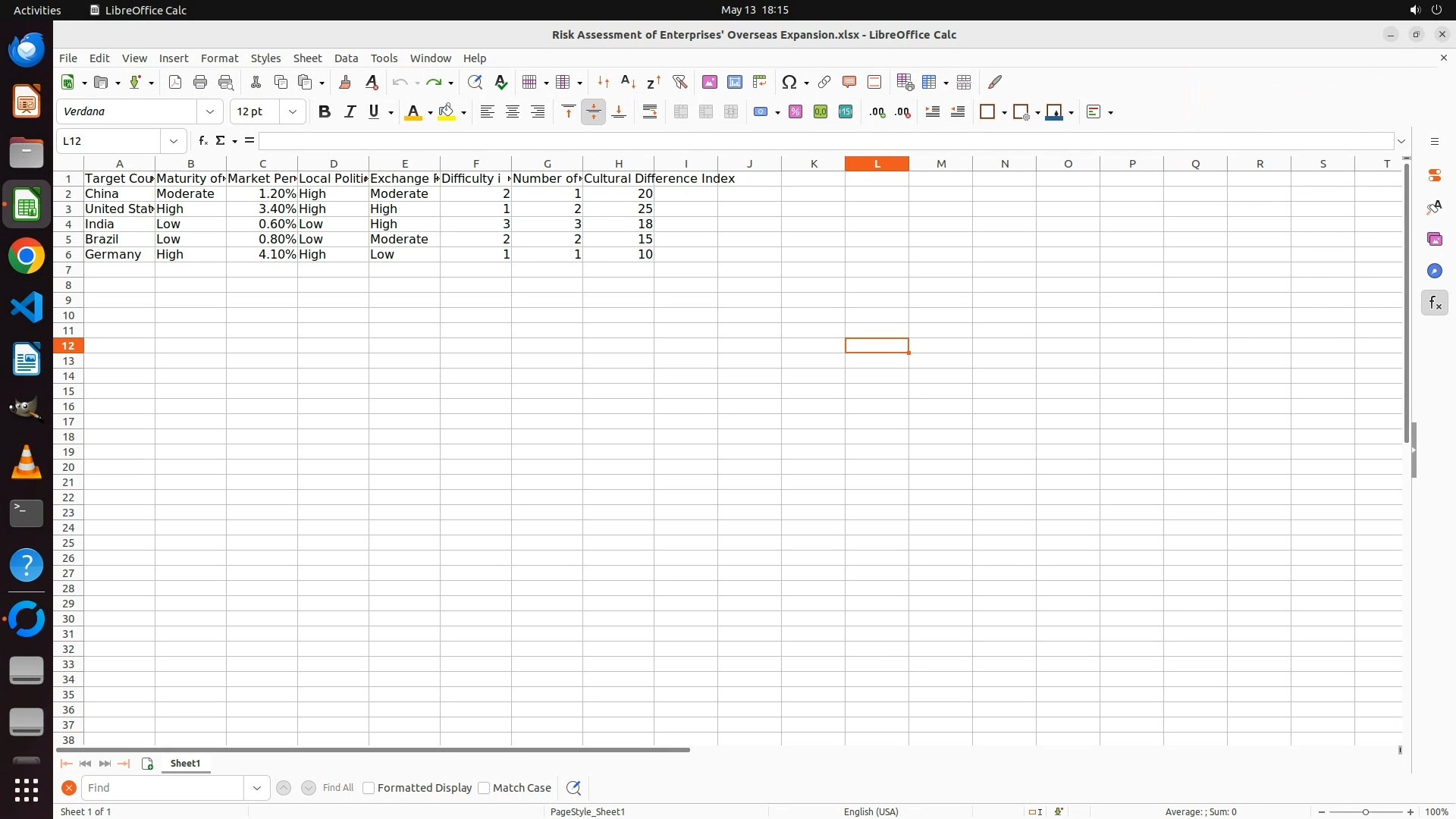Open the Data menu

346,58
